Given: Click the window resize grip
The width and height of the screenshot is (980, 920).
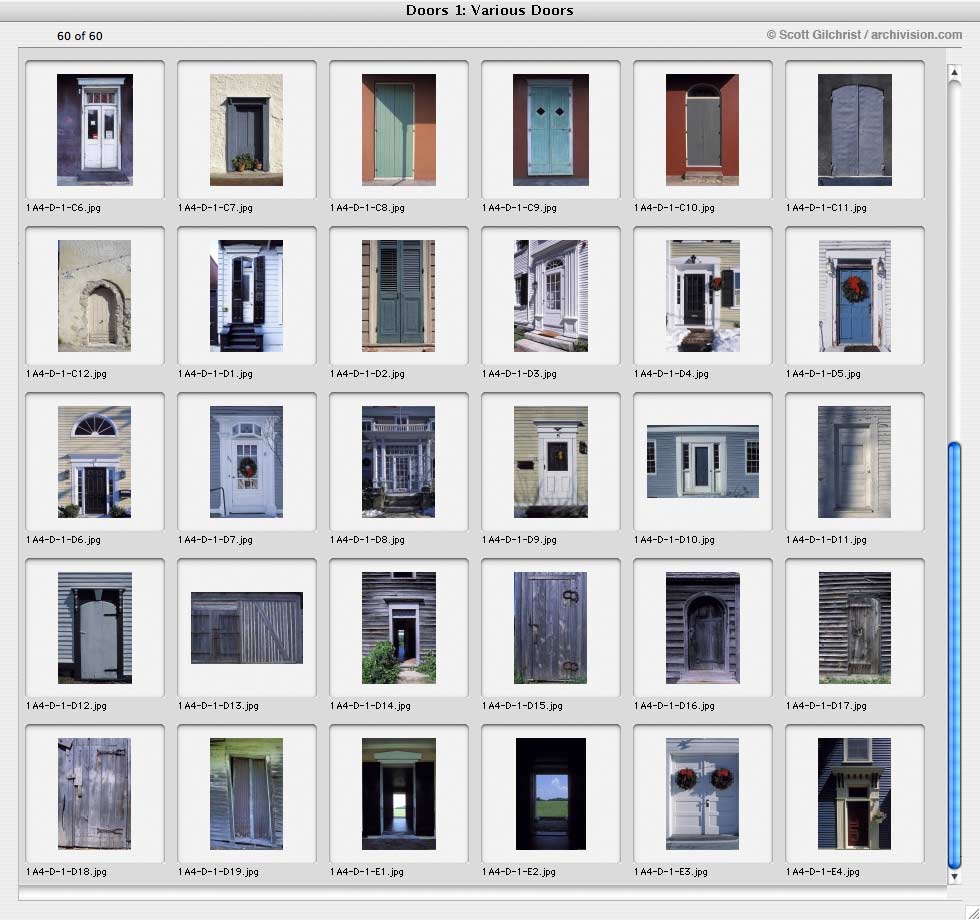Looking at the screenshot, I should pyautogui.click(x=972, y=912).
